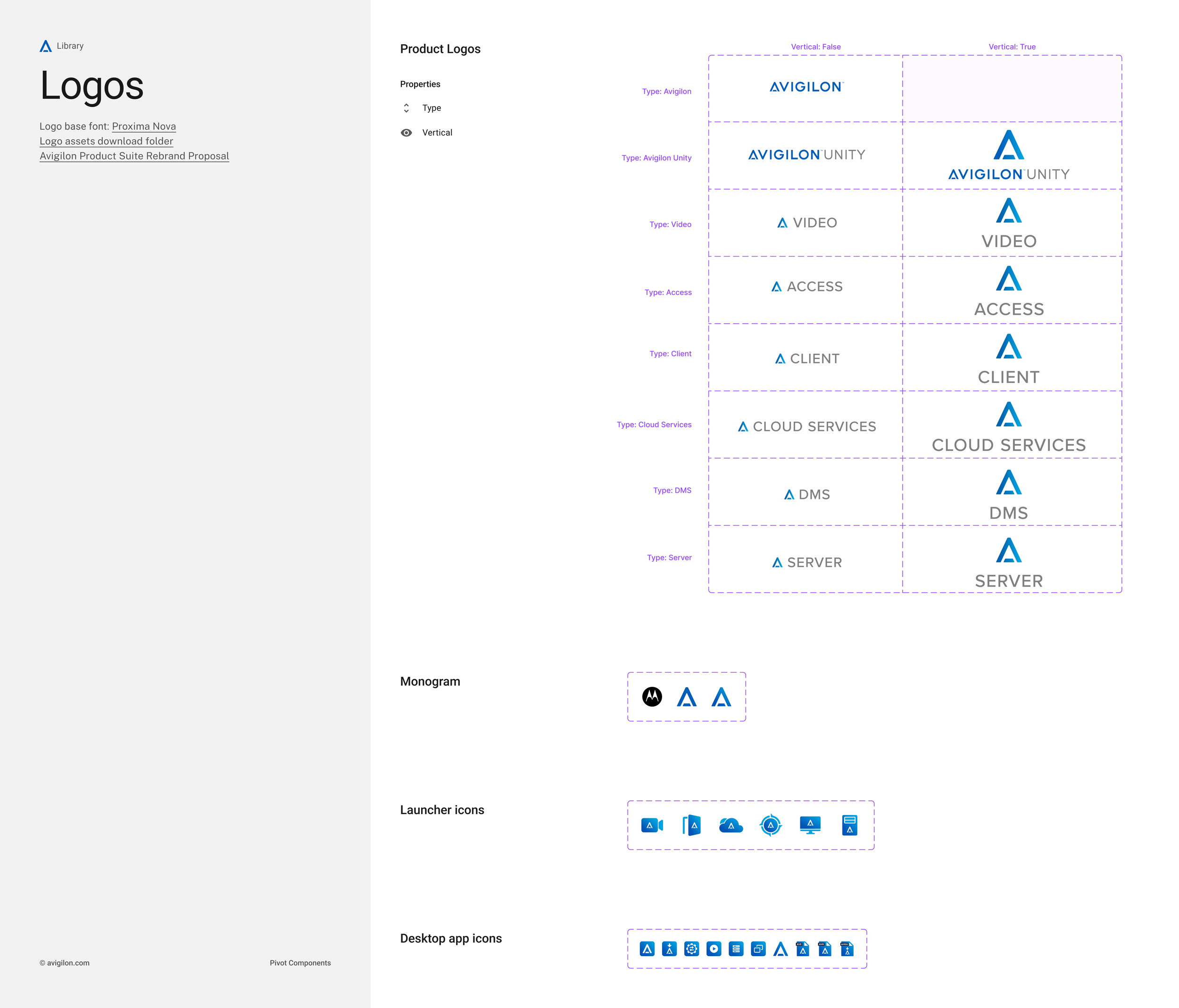
Task: Select the gear settings desktop app icon
Action: (691, 949)
